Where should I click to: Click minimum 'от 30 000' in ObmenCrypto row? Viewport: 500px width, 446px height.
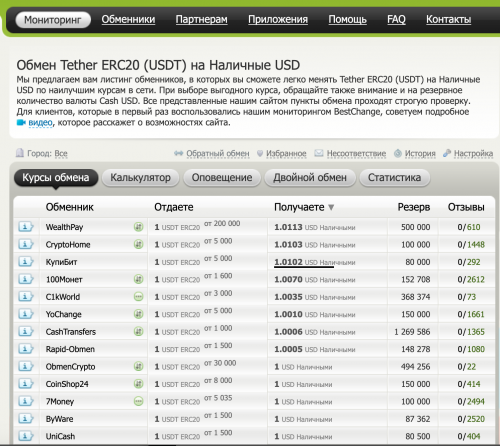point(220,363)
